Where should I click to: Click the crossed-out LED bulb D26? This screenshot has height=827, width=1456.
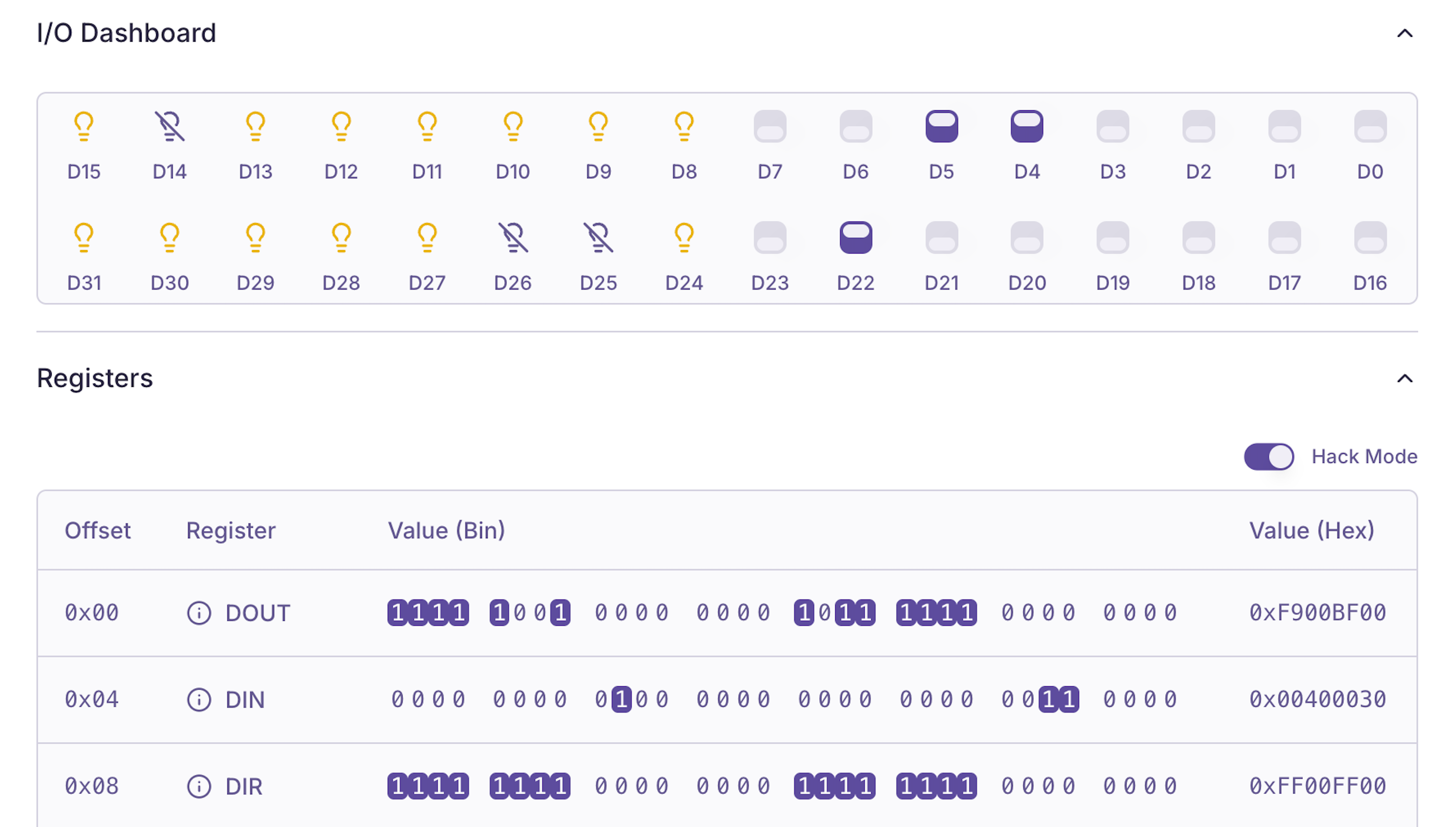point(513,237)
